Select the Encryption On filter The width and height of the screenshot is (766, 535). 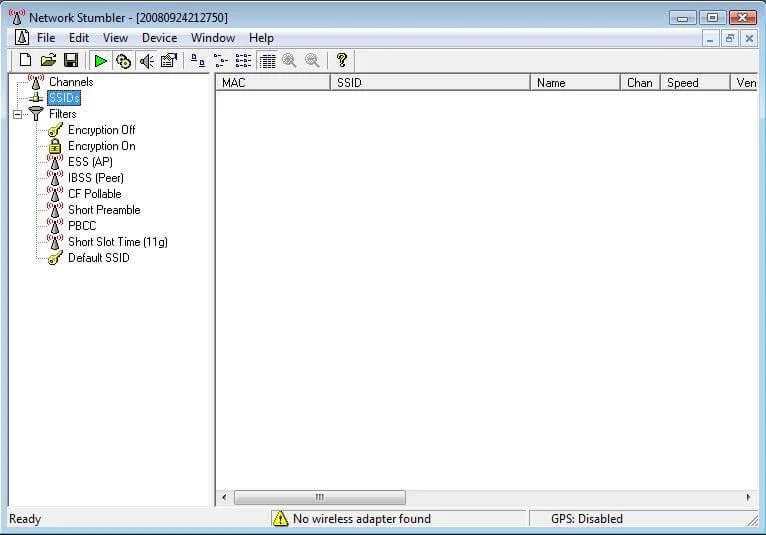click(x=102, y=146)
